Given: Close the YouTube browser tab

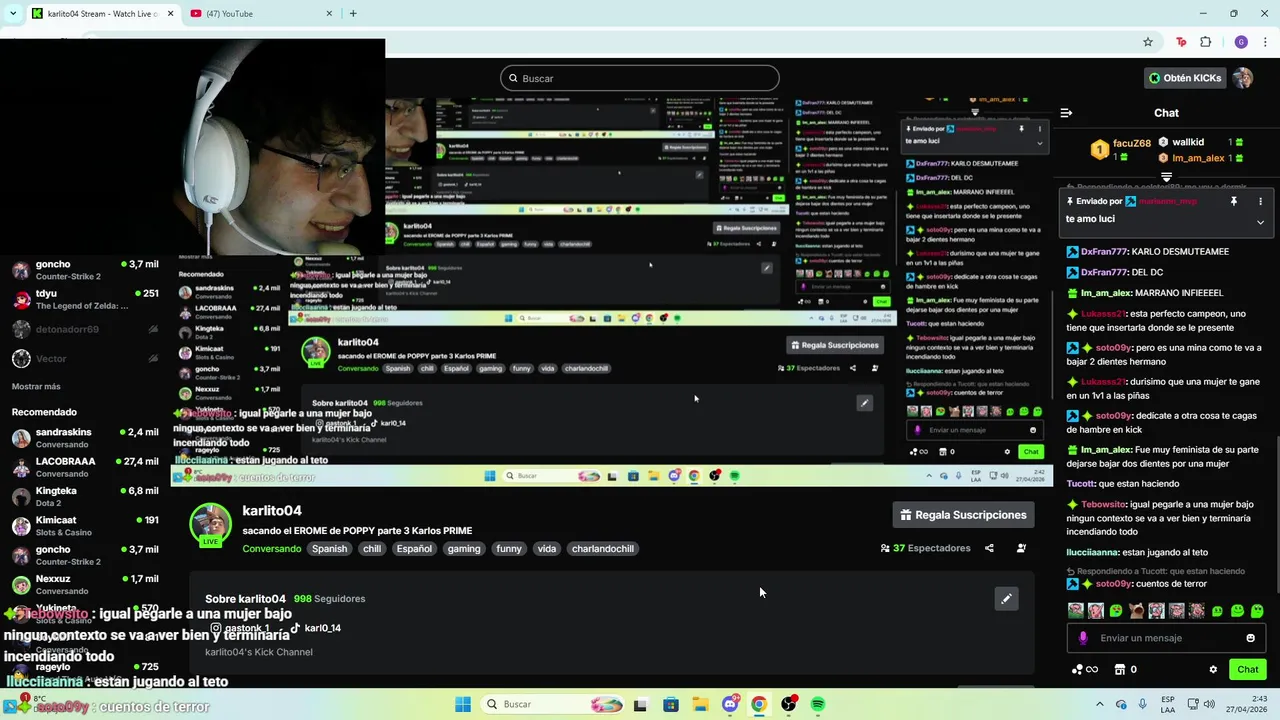Looking at the screenshot, I should 329,14.
